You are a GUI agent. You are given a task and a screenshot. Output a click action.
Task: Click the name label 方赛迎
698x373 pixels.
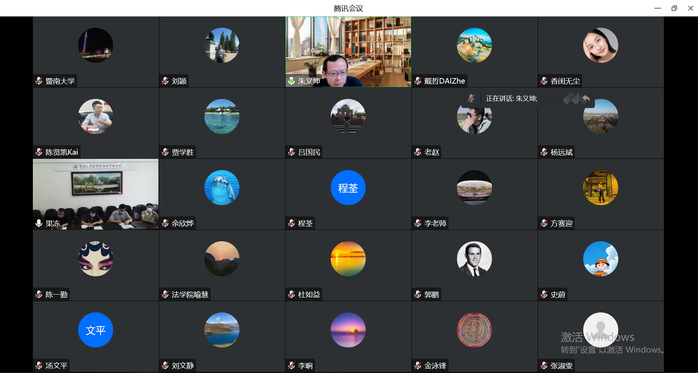[x=561, y=223]
